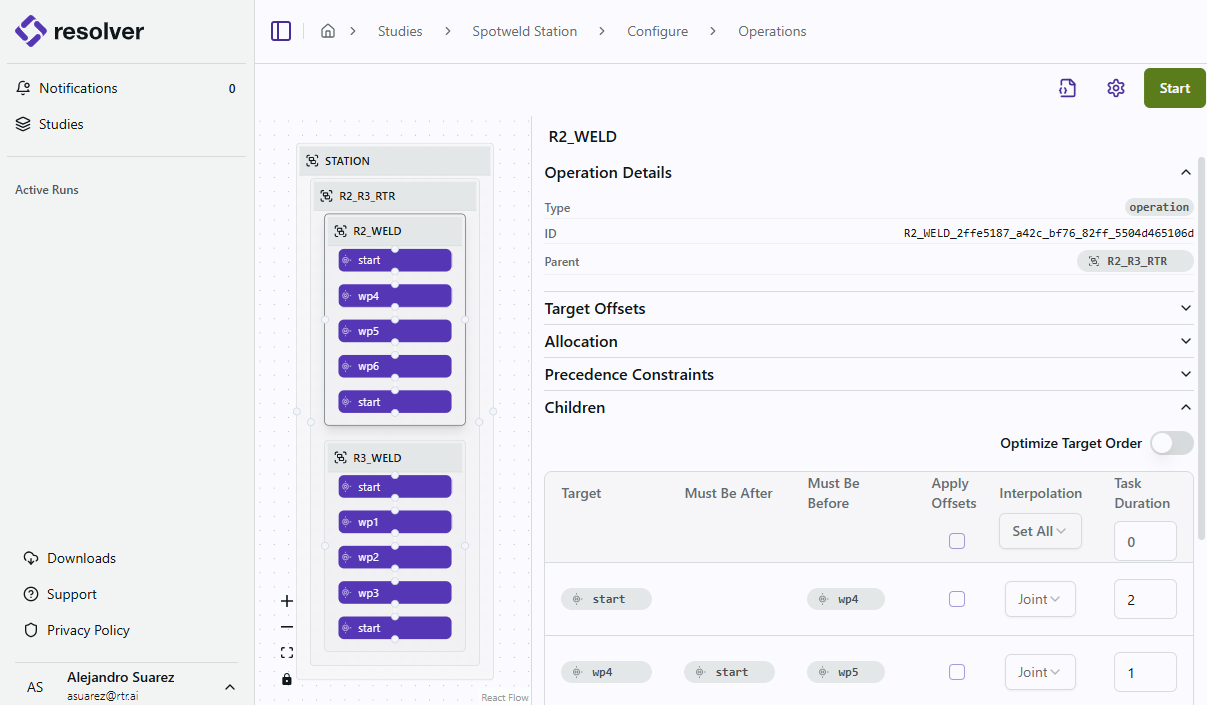Click the Studies layers icon
Viewport: 1207px width, 705px height.
point(23,124)
